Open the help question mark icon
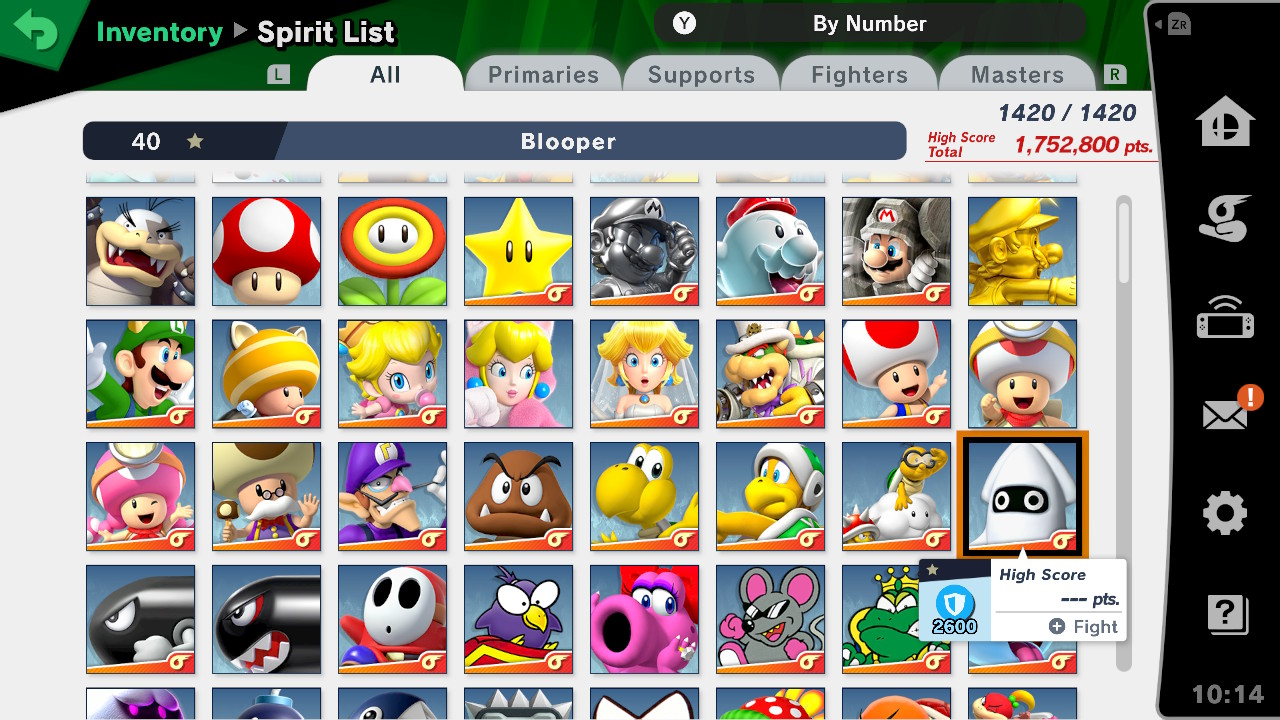 pyautogui.click(x=1227, y=612)
